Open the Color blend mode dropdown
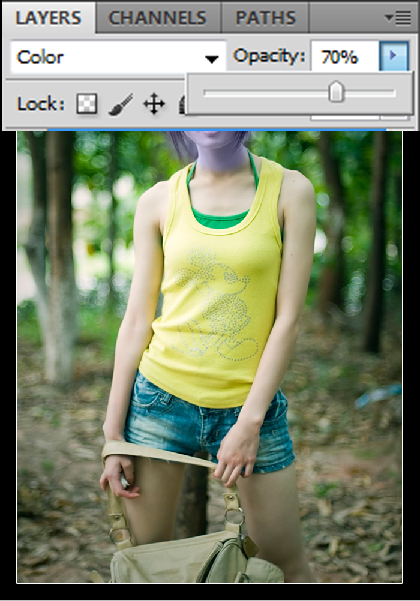Viewport: 420px width, 601px height. (x=118, y=57)
